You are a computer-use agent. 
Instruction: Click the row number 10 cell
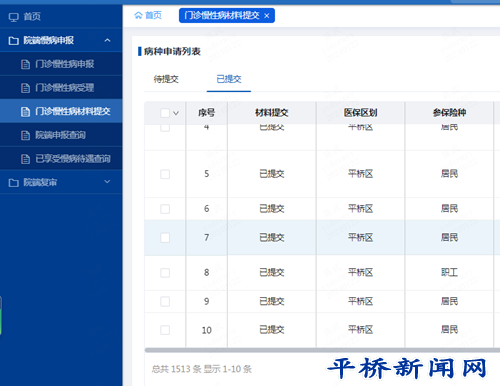(206, 330)
